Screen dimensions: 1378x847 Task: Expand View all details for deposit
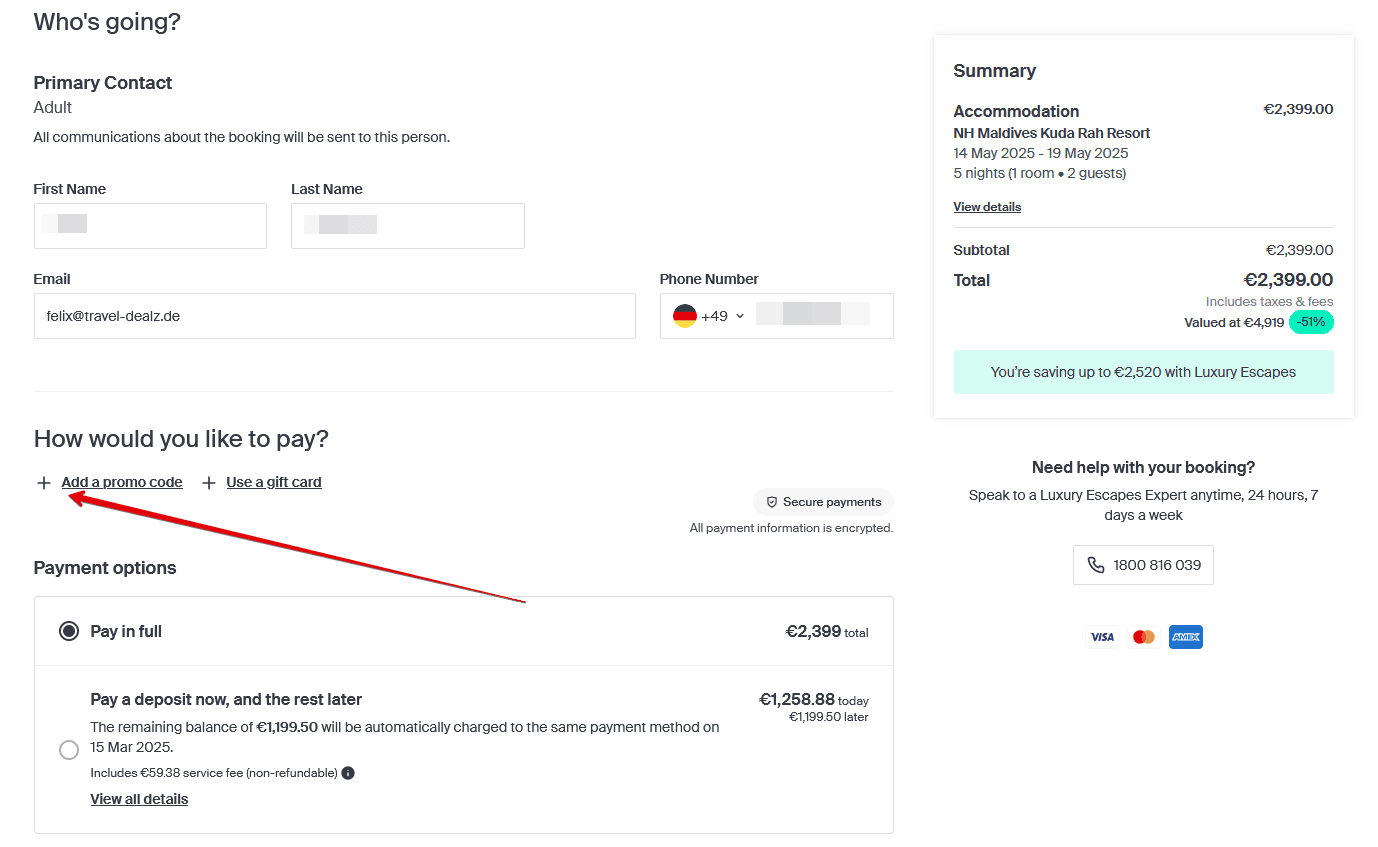139,799
